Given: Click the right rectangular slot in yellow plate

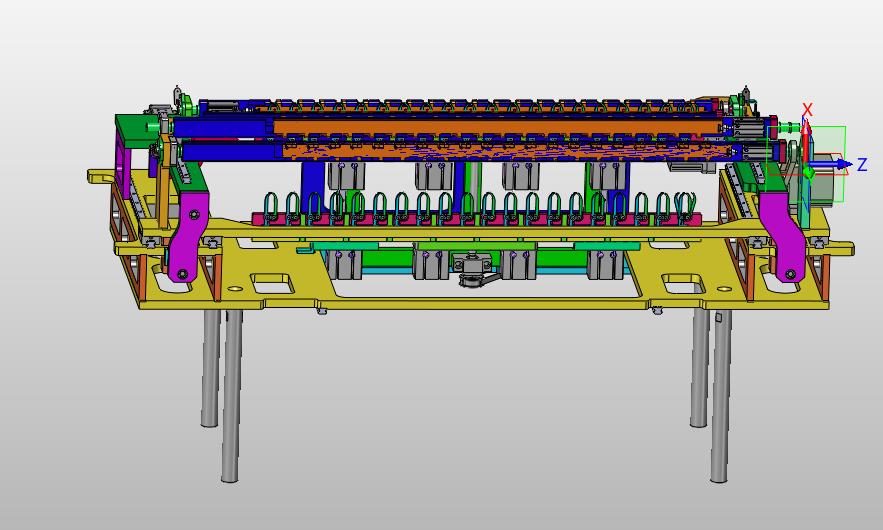Looking at the screenshot, I should click(x=683, y=283).
